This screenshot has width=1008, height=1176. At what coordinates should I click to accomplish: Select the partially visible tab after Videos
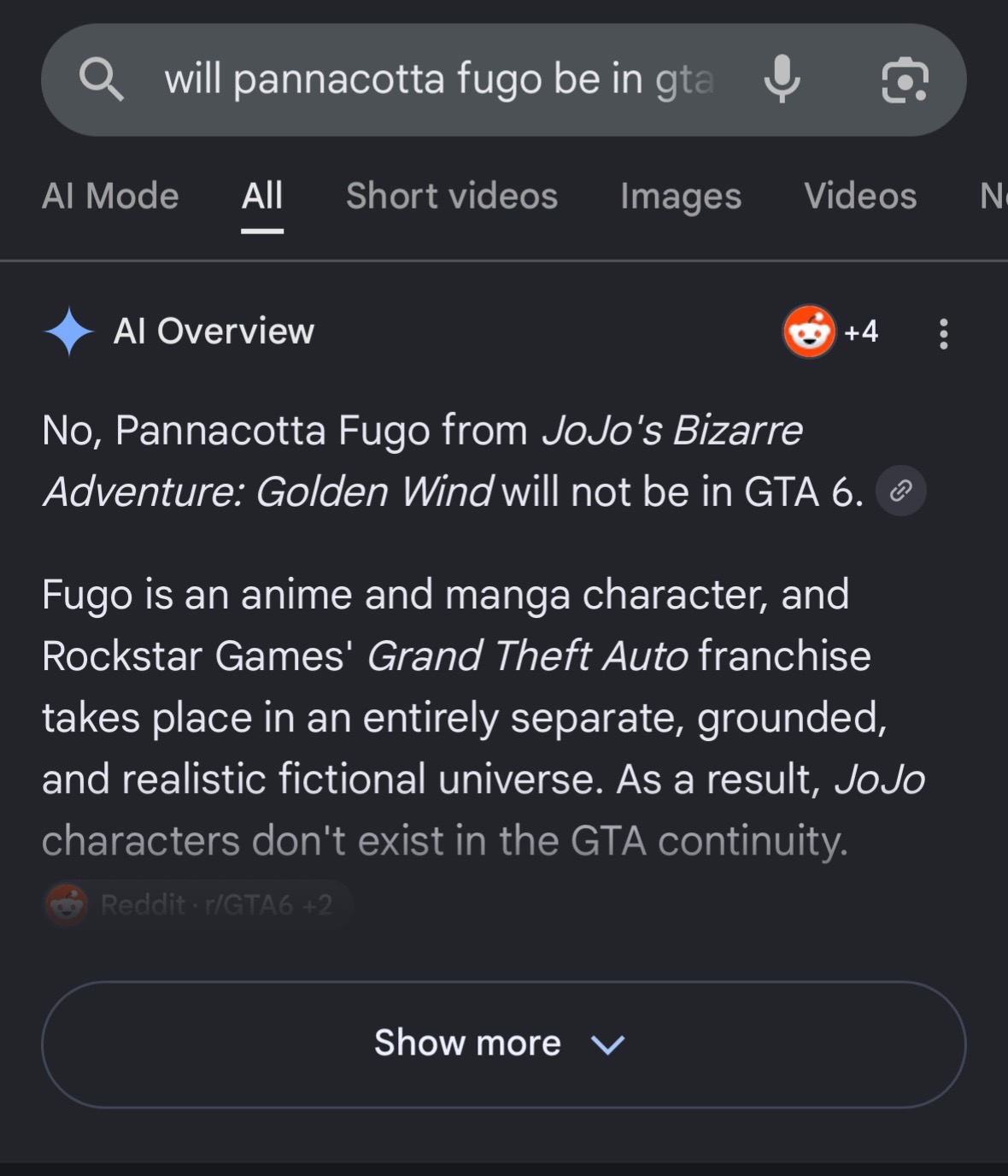point(993,196)
